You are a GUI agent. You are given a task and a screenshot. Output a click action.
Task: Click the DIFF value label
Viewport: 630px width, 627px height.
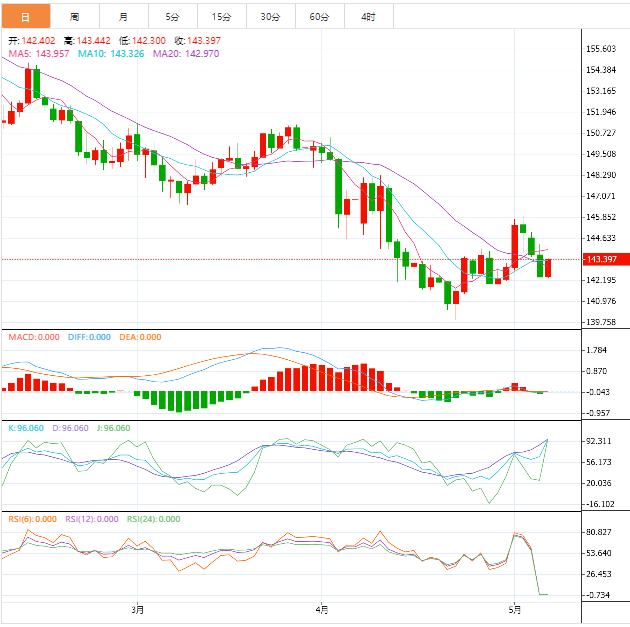coord(89,337)
